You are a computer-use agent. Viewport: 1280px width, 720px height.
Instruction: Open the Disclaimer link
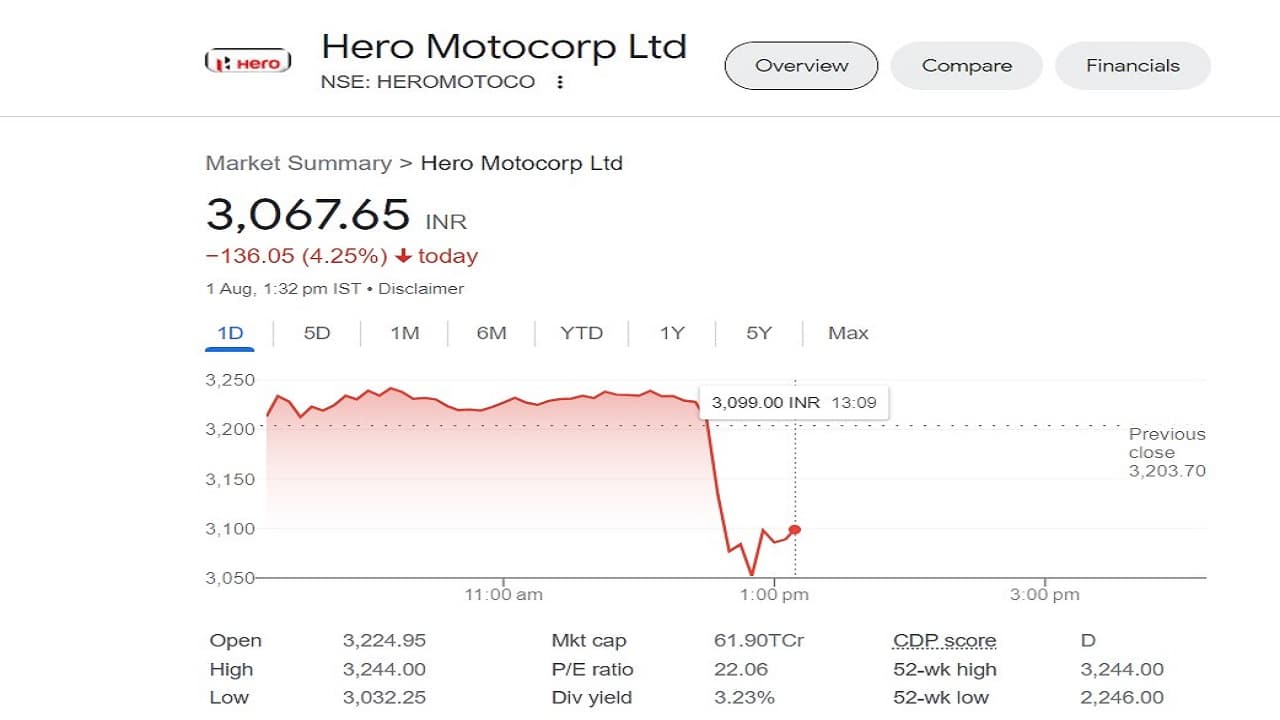[421, 288]
